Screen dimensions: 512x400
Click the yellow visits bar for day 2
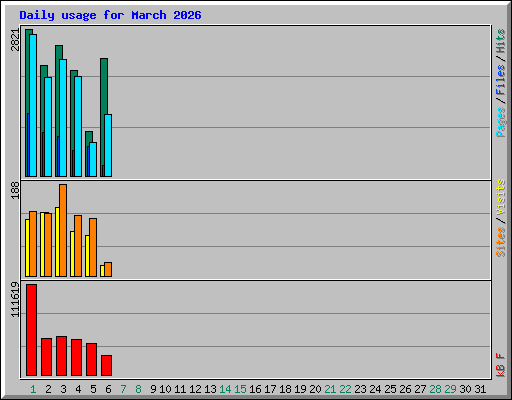coord(42,245)
